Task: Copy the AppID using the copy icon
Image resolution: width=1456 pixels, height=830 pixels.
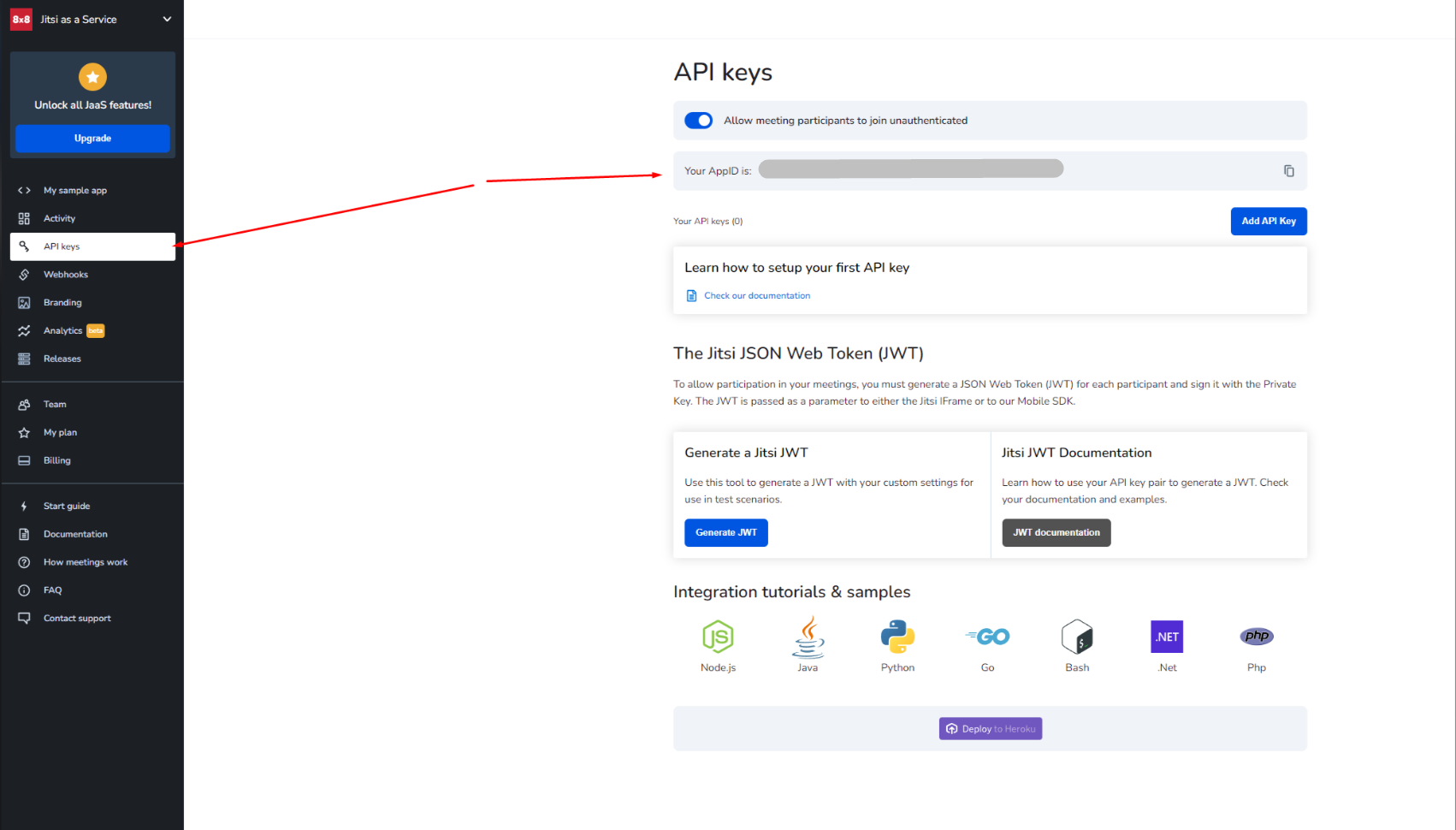Action: tap(1288, 171)
